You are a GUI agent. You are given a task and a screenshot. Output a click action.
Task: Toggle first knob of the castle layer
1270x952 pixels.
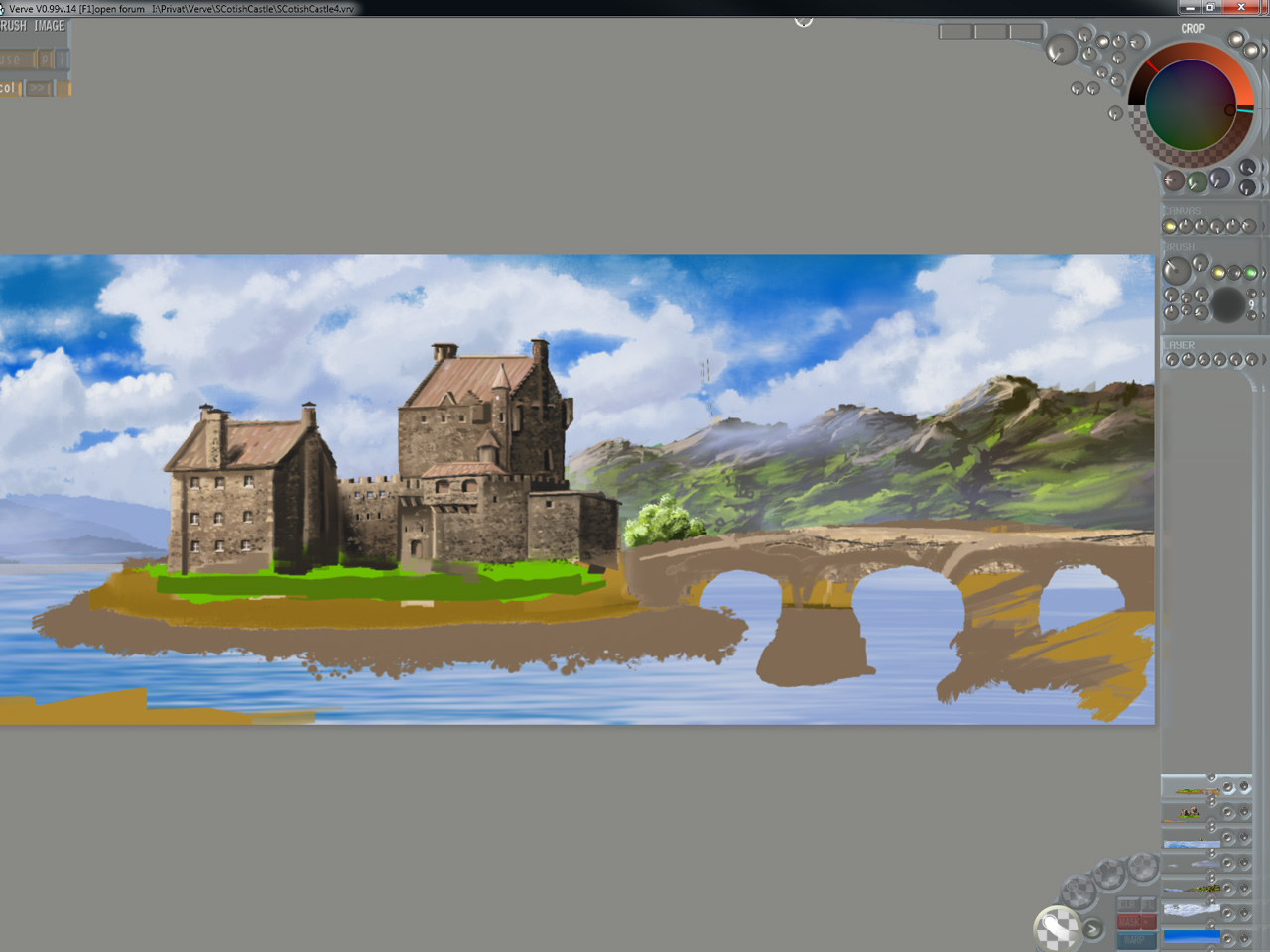click(x=1228, y=812)
